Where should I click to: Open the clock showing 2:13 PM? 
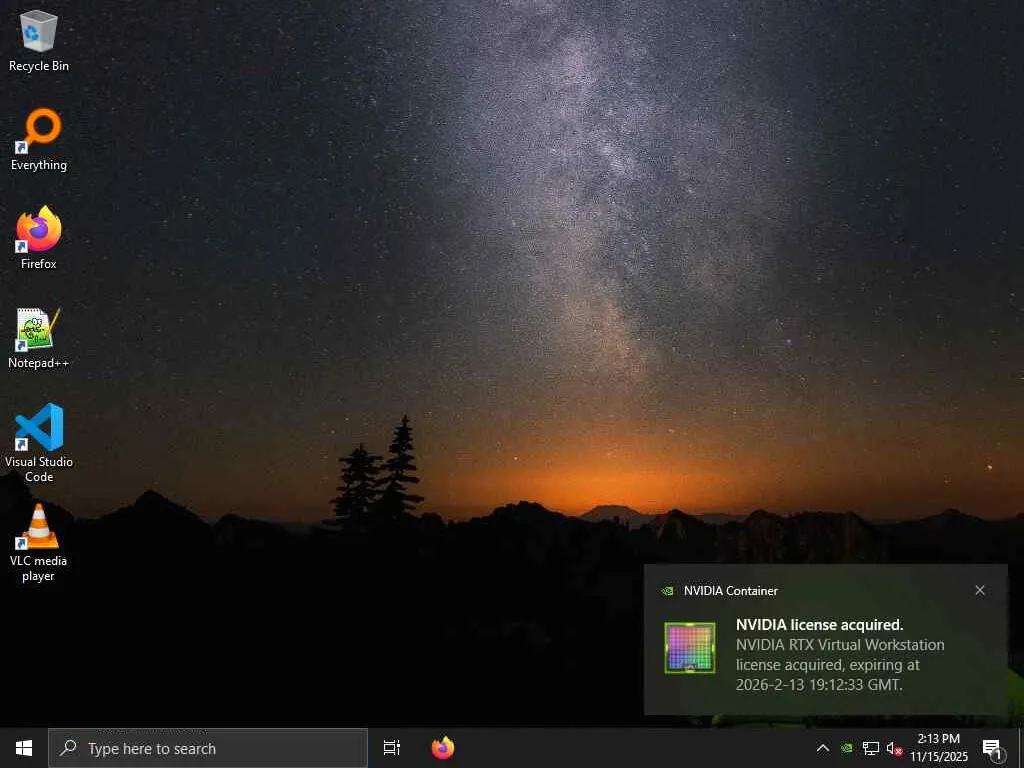point(938,748)
